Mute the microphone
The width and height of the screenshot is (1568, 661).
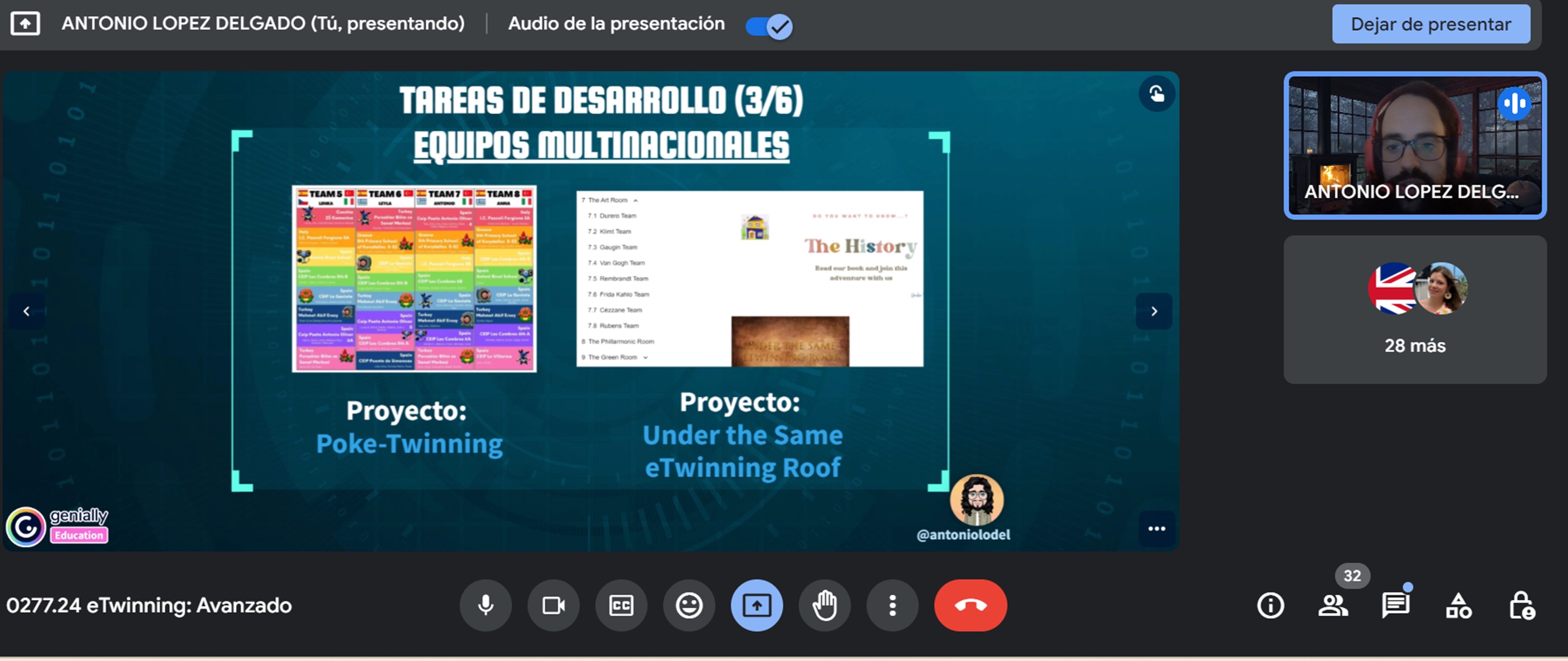click(485, 605)
